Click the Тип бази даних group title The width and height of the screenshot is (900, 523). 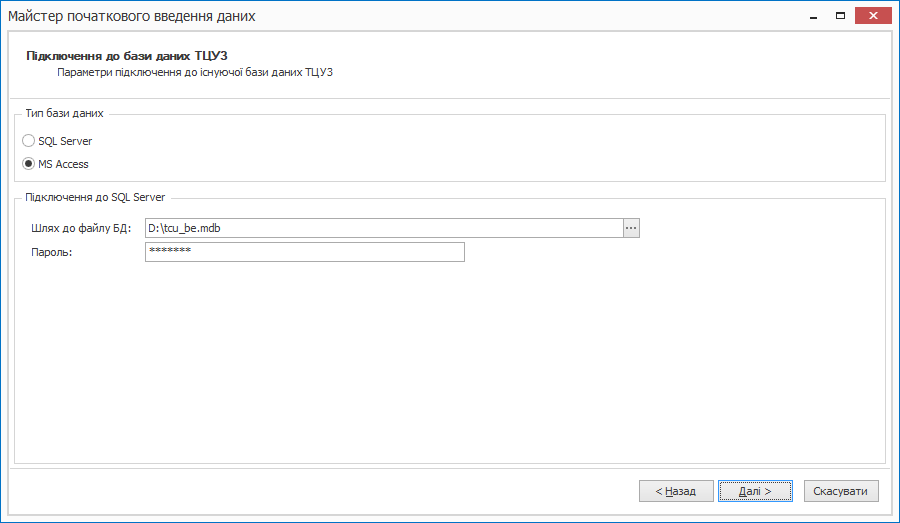[64, 114]
